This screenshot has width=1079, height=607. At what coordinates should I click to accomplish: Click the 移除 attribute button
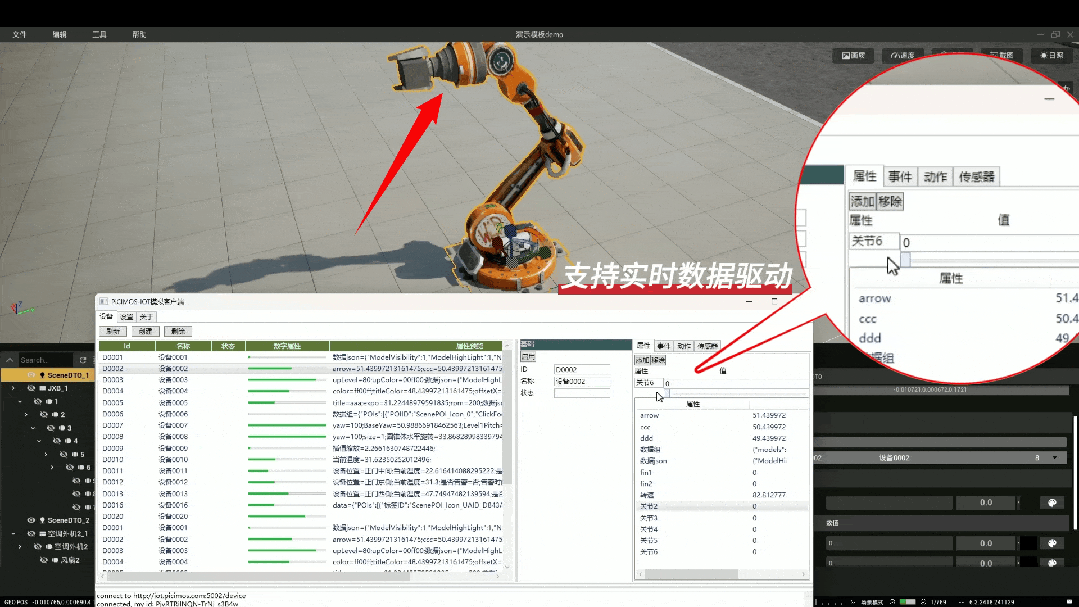point(659,360)
